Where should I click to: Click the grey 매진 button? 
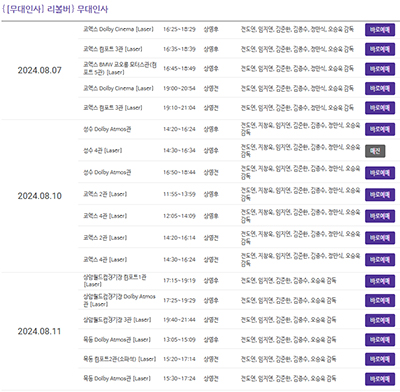tap(375, 151)
